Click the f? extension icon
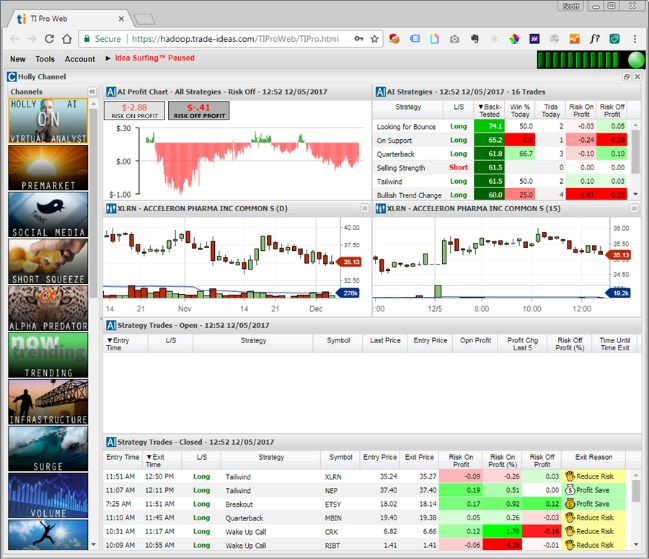 (594, 39)
